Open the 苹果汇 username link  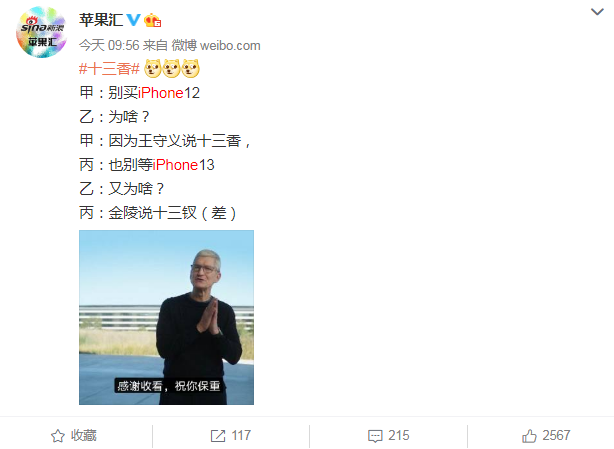(101, 20)
